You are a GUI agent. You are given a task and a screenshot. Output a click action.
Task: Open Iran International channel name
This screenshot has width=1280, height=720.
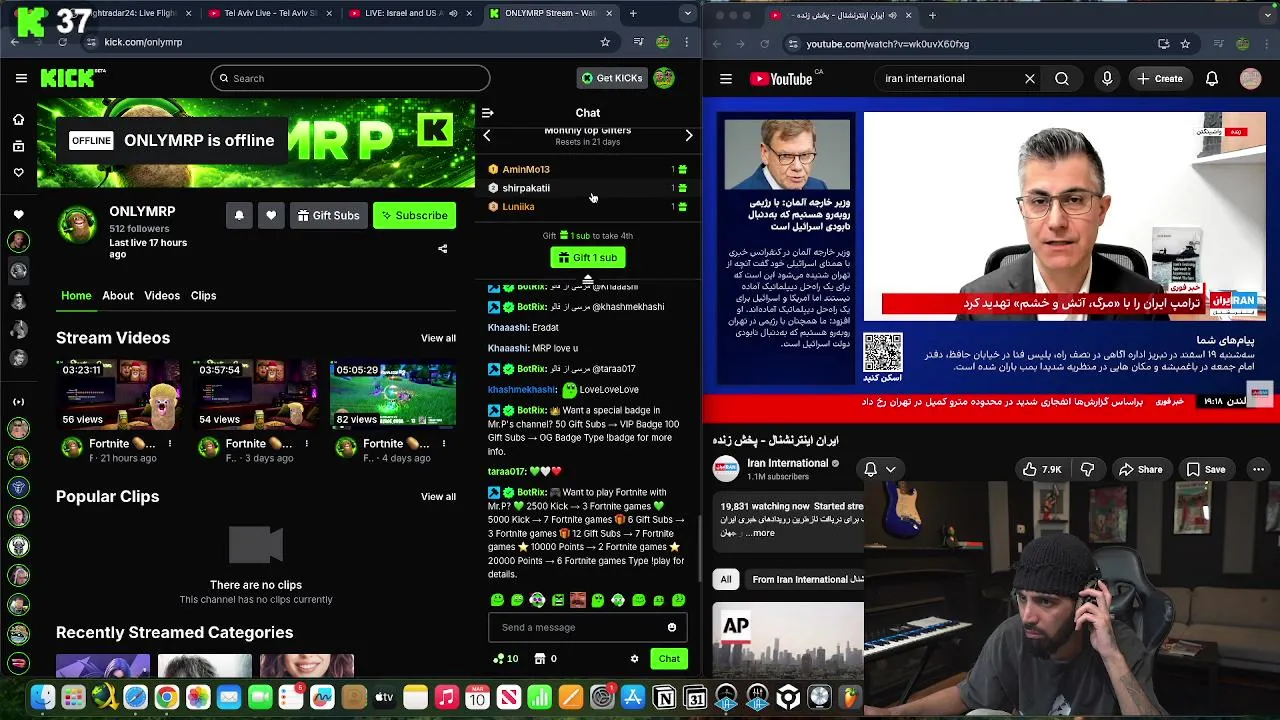(788, 463)
